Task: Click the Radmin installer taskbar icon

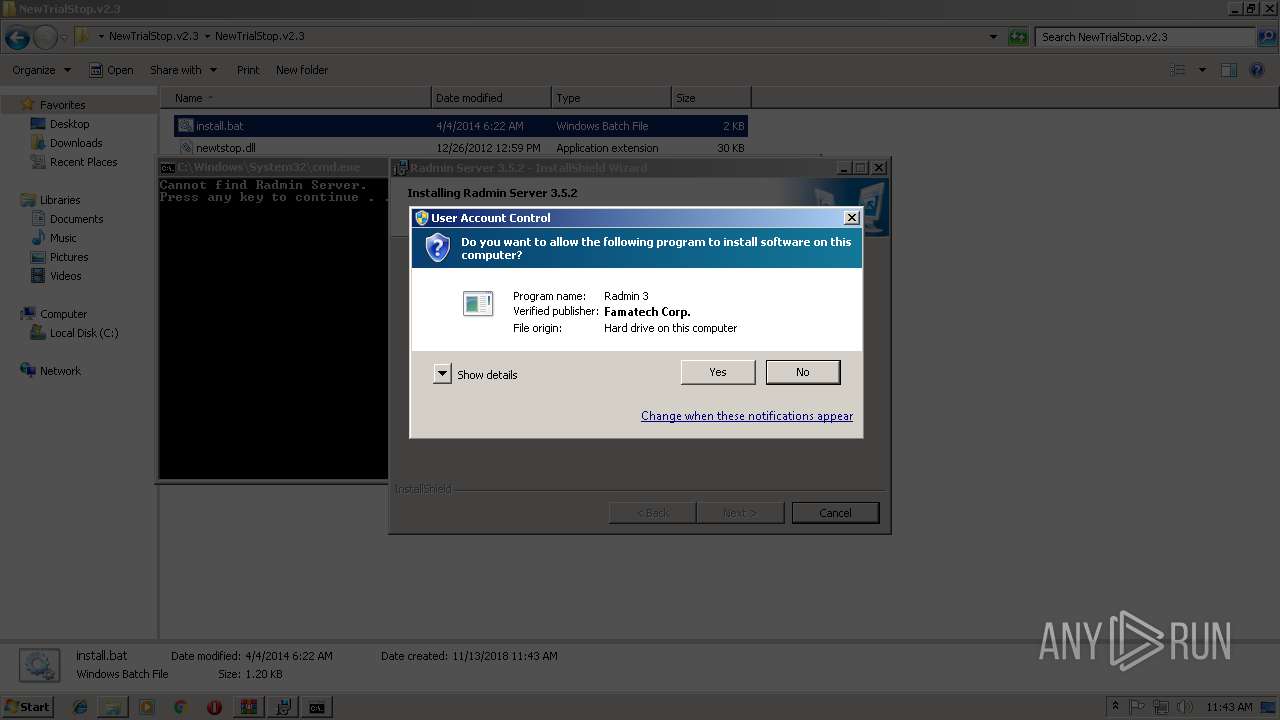Action: point(282,707)
